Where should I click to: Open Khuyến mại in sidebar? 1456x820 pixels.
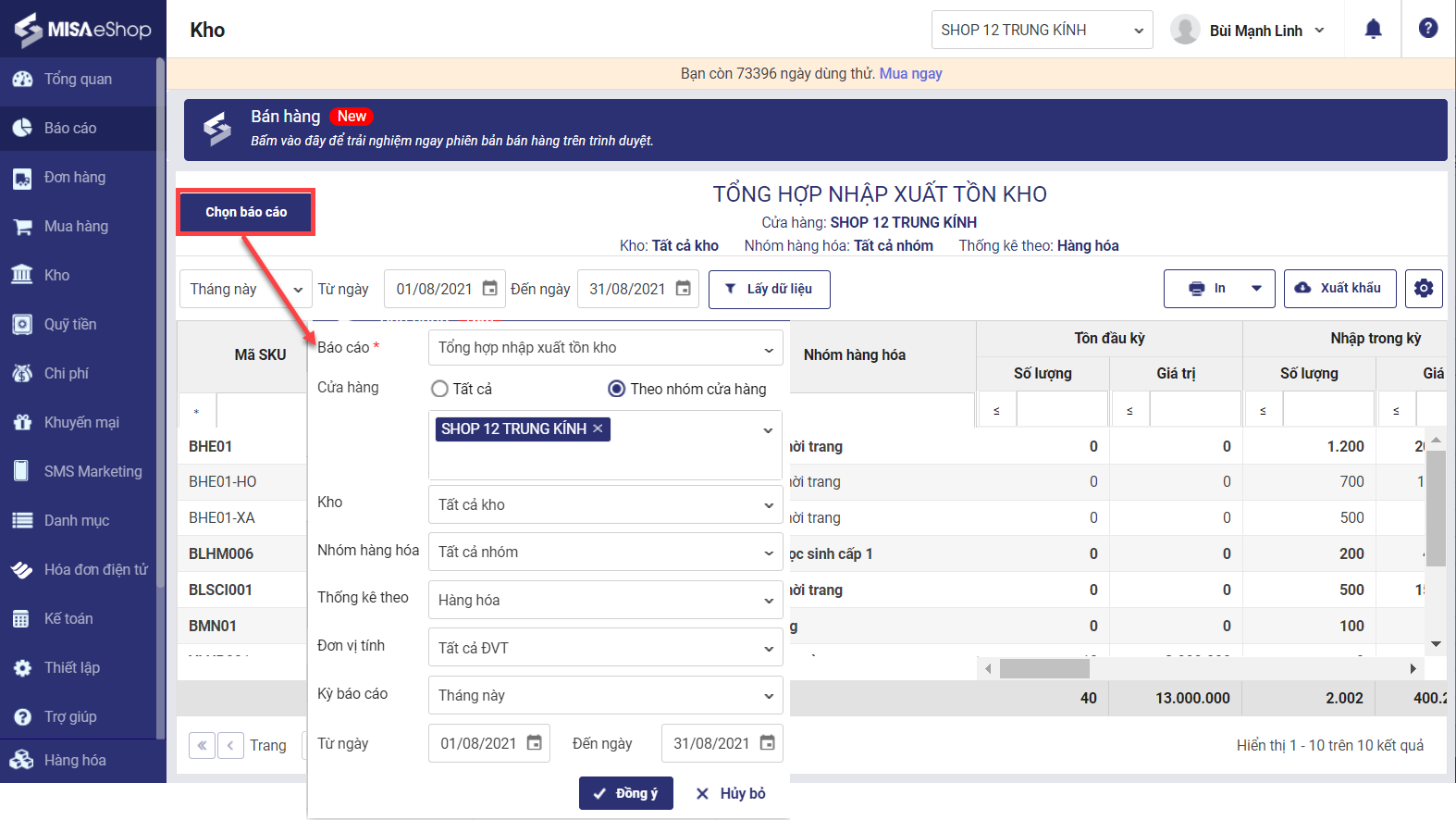point(78,422)
